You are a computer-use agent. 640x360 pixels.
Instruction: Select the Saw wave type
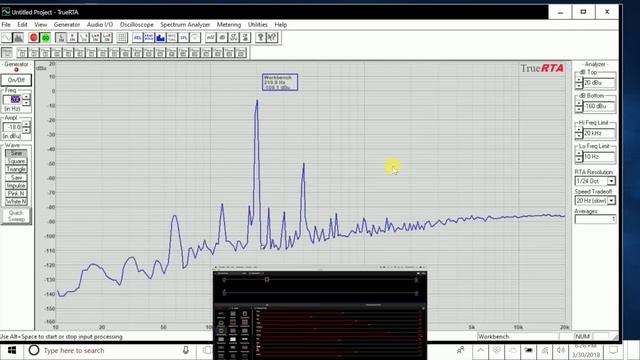[x=16, y=178]
